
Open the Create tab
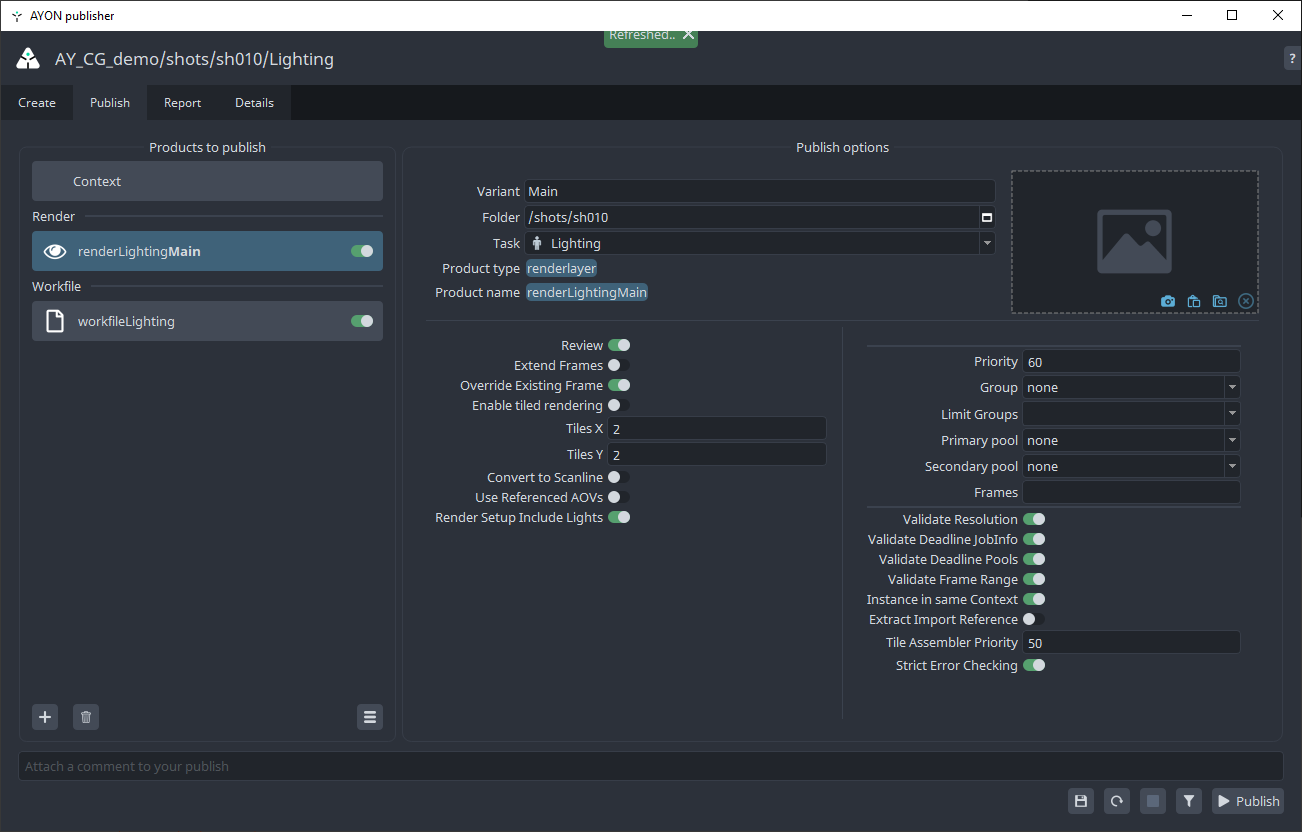click(x=37, y=103)
